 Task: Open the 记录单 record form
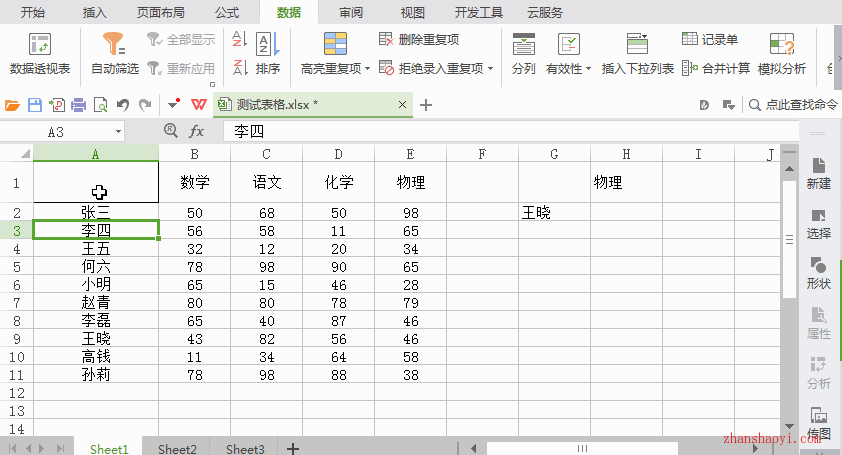tap(710, 39)
